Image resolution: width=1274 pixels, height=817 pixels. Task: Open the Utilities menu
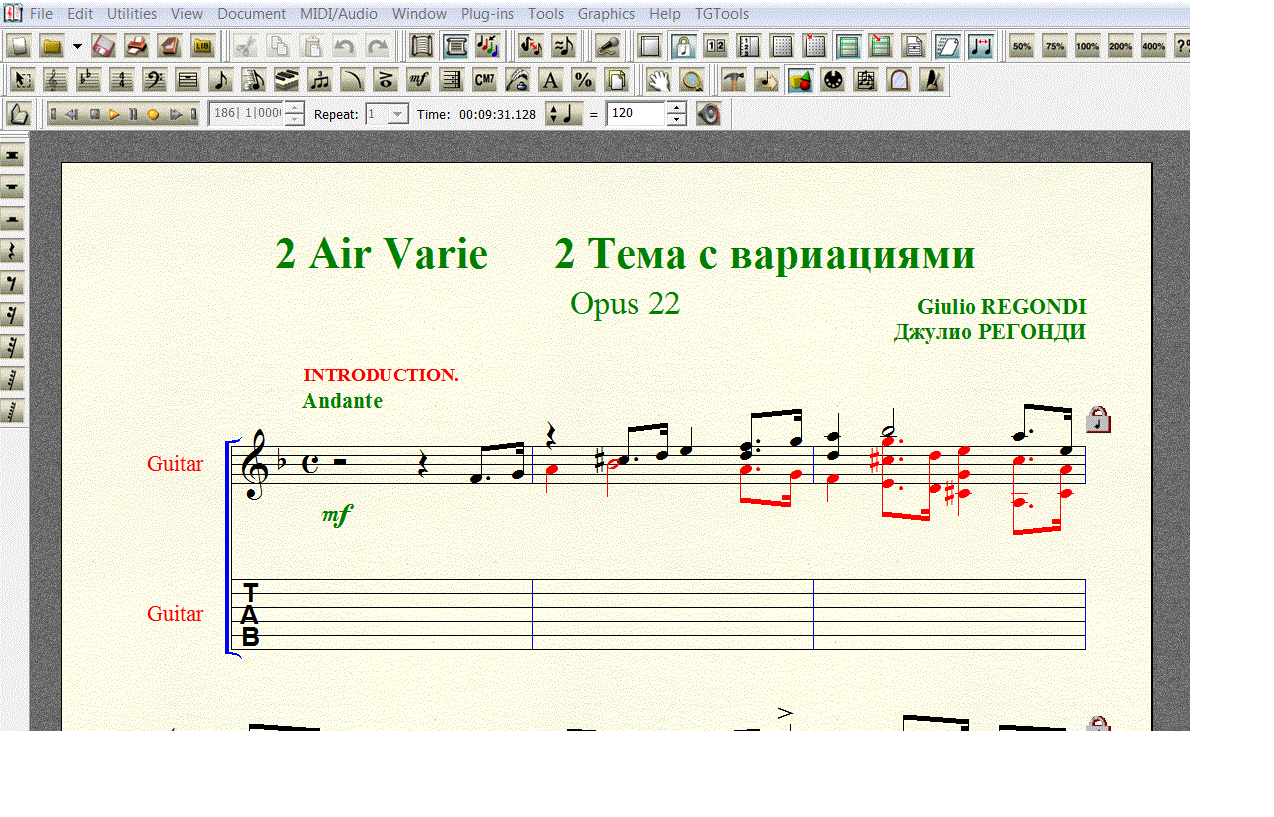point(132,14)
